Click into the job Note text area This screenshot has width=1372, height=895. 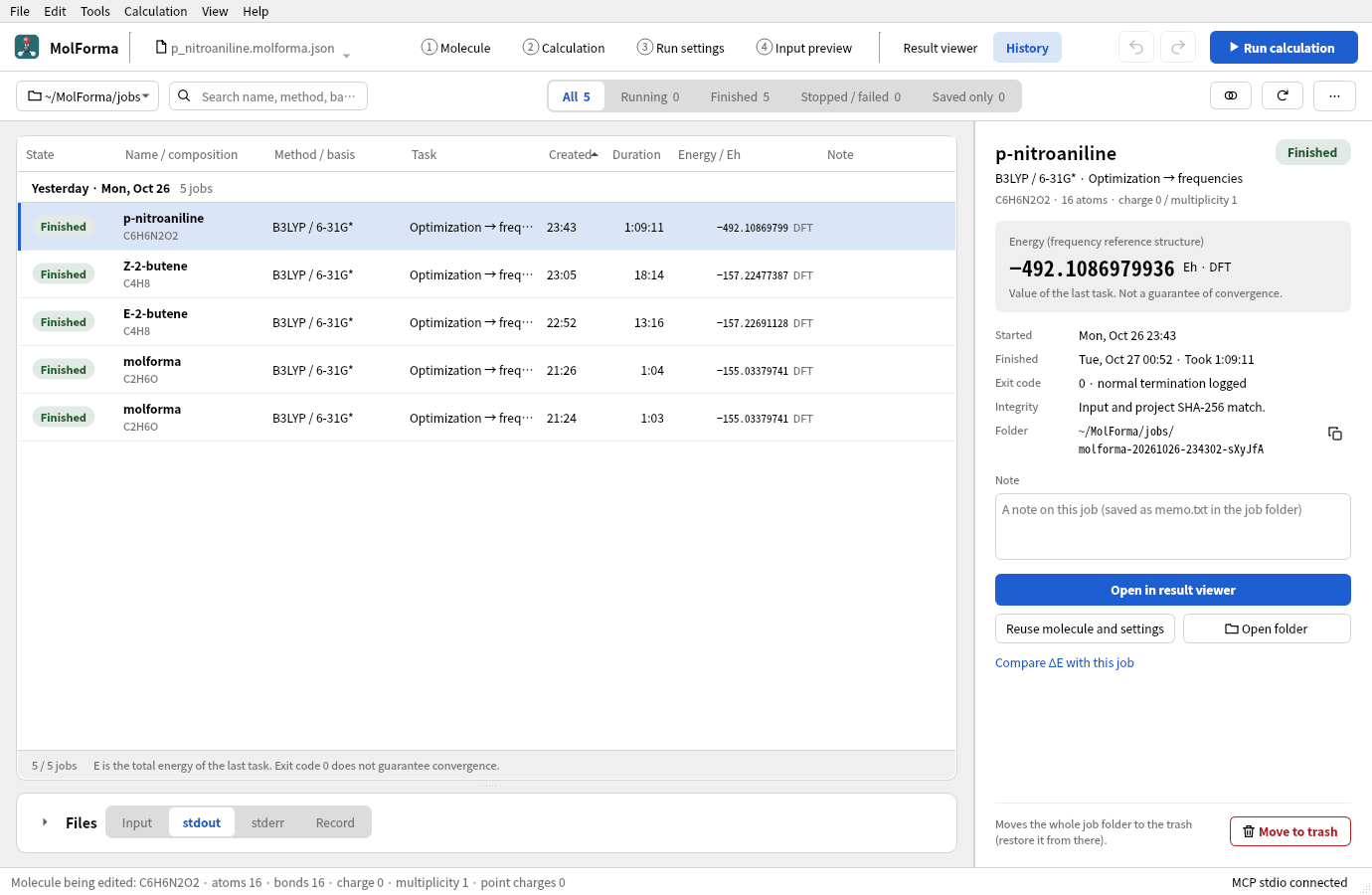coord(1173,526)
